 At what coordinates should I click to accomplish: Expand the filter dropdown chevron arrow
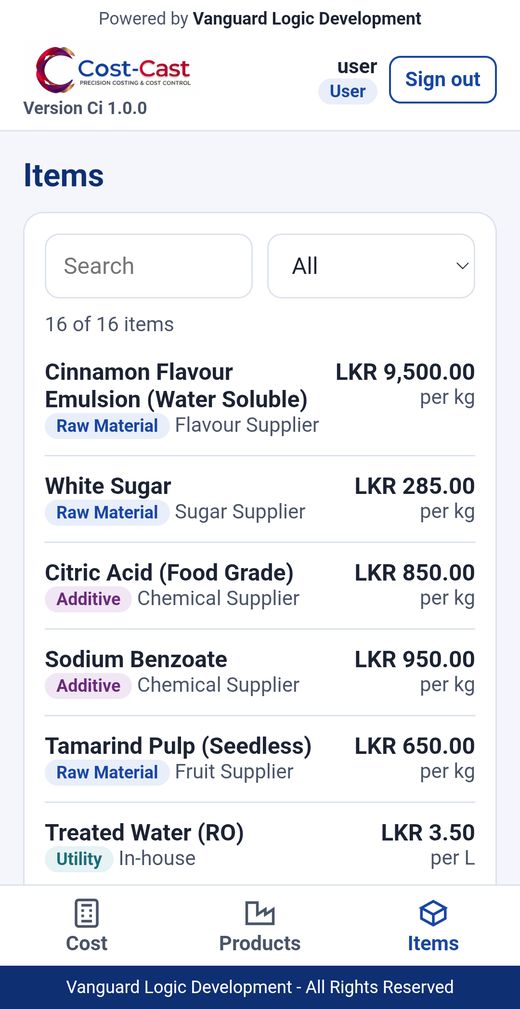tap(462, 266)
